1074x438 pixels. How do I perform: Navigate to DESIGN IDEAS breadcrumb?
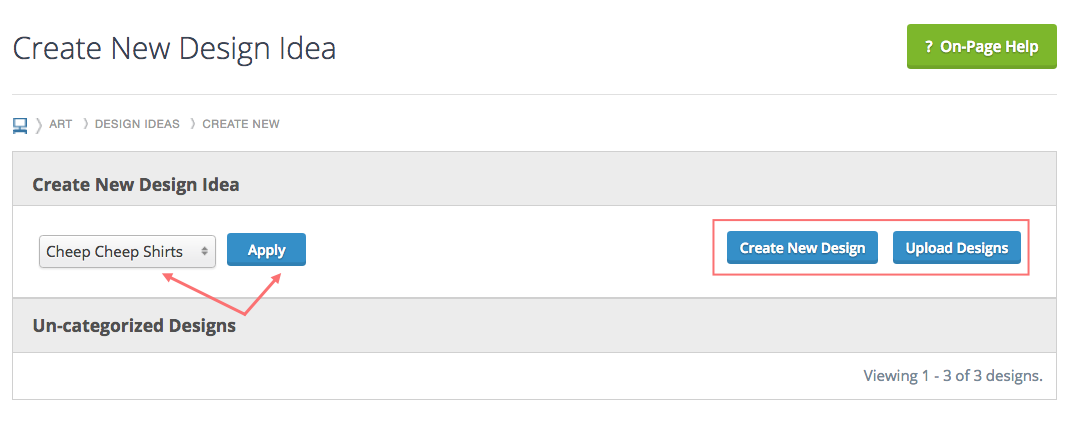coord(137,124)
